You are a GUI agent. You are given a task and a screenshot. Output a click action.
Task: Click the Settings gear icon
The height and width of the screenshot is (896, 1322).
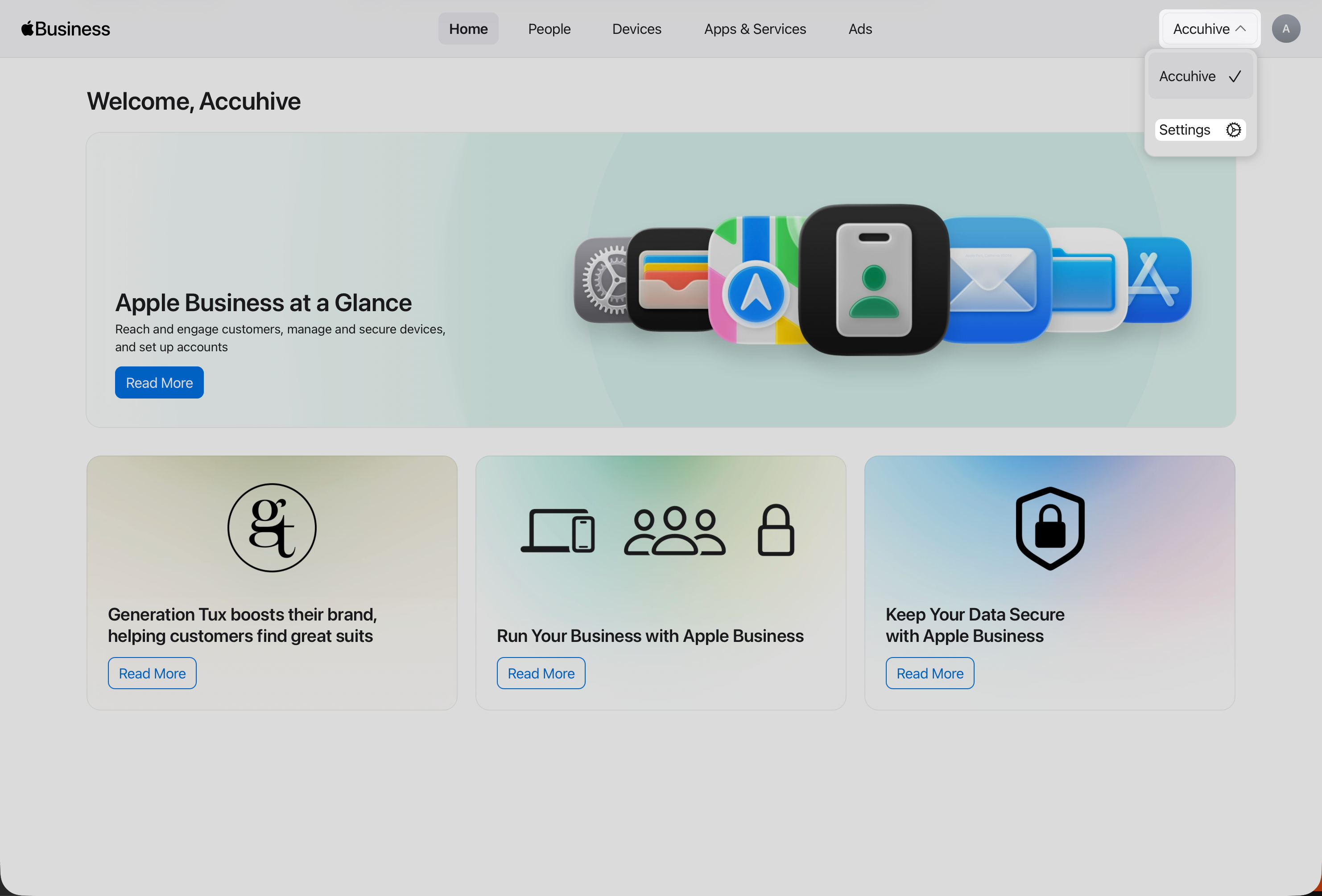coord(1233,130)
